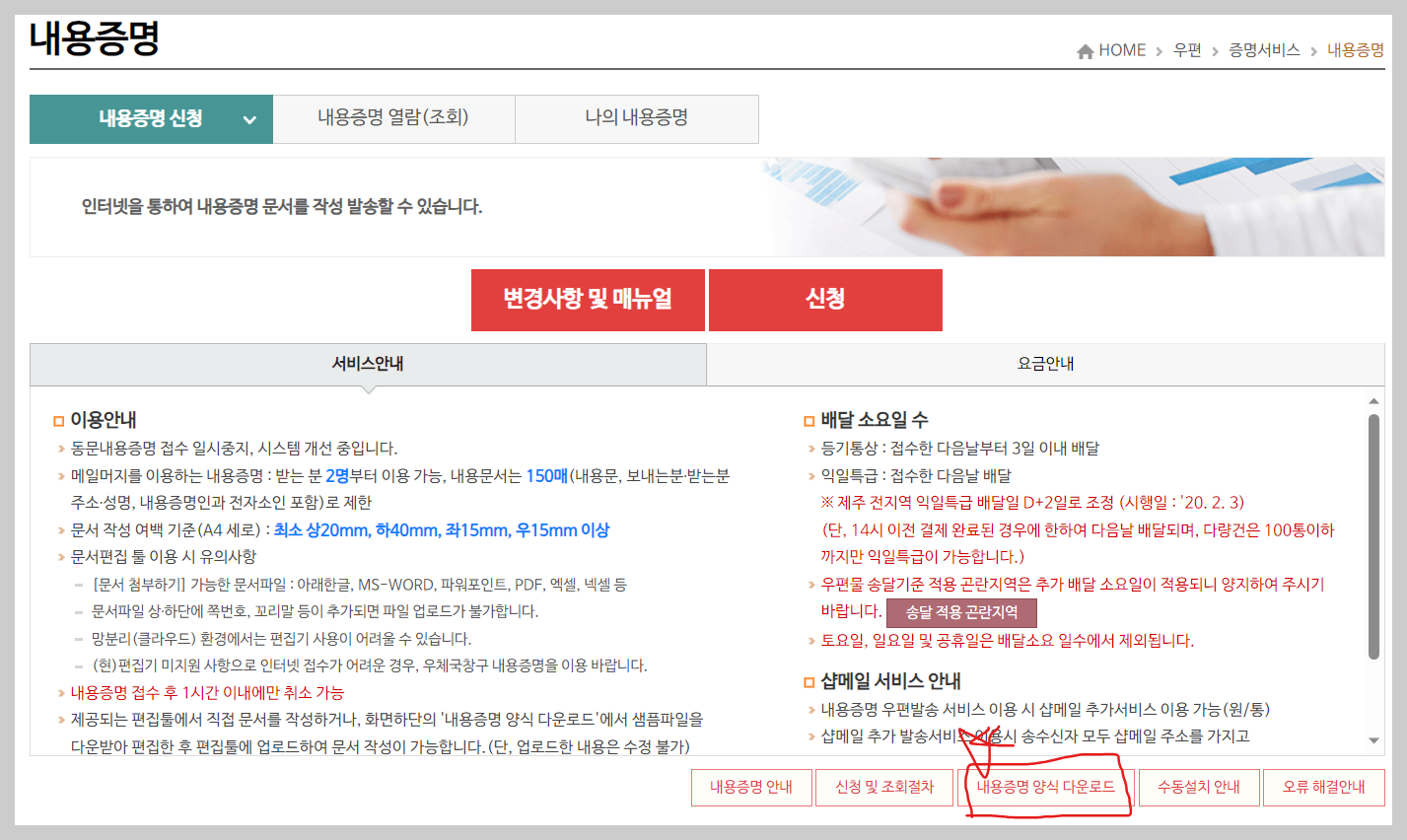The height and width of the screenshot is (840, 1407).
Task: Switch to the 내용증명 열람(조회) tab
Action: pos(393,118)
